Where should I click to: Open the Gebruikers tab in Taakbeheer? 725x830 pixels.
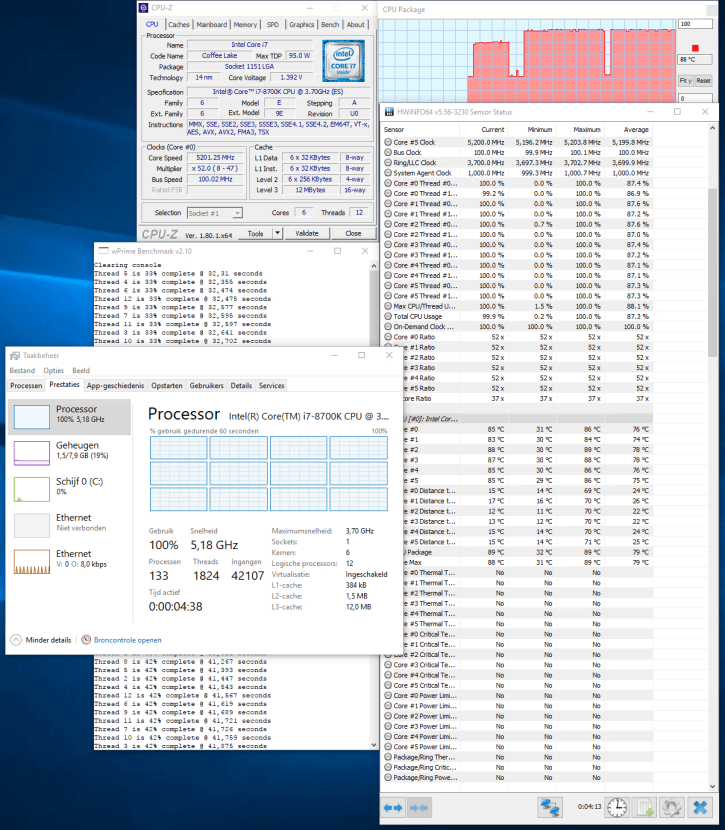206,385
